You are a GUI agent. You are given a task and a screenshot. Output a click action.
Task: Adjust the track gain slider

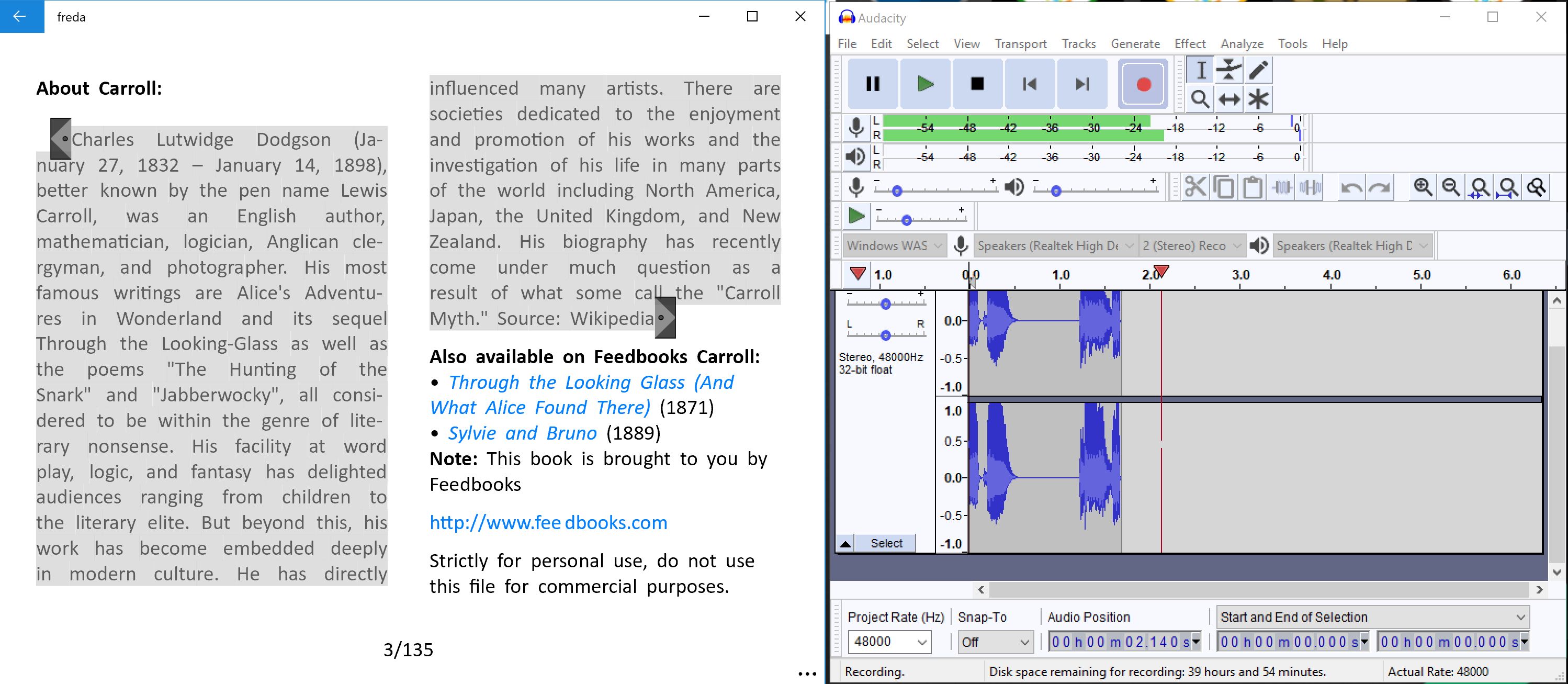tap(886, 304)
